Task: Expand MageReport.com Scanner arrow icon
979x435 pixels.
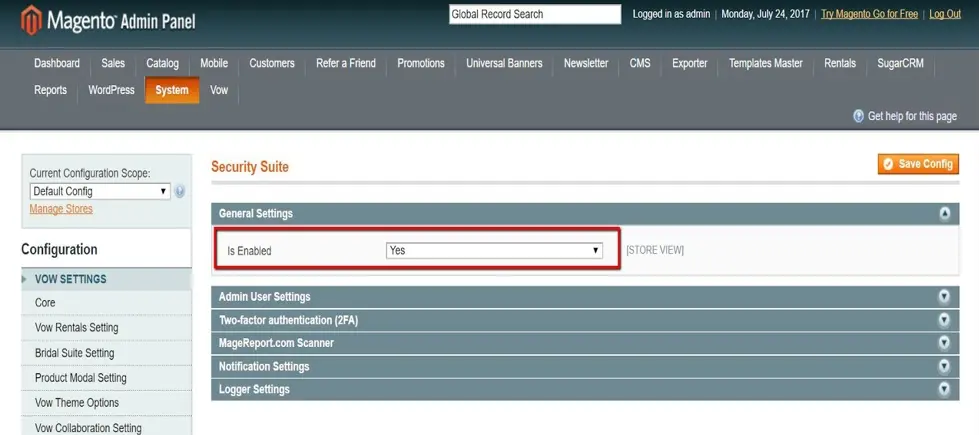Action: (944, 343)
